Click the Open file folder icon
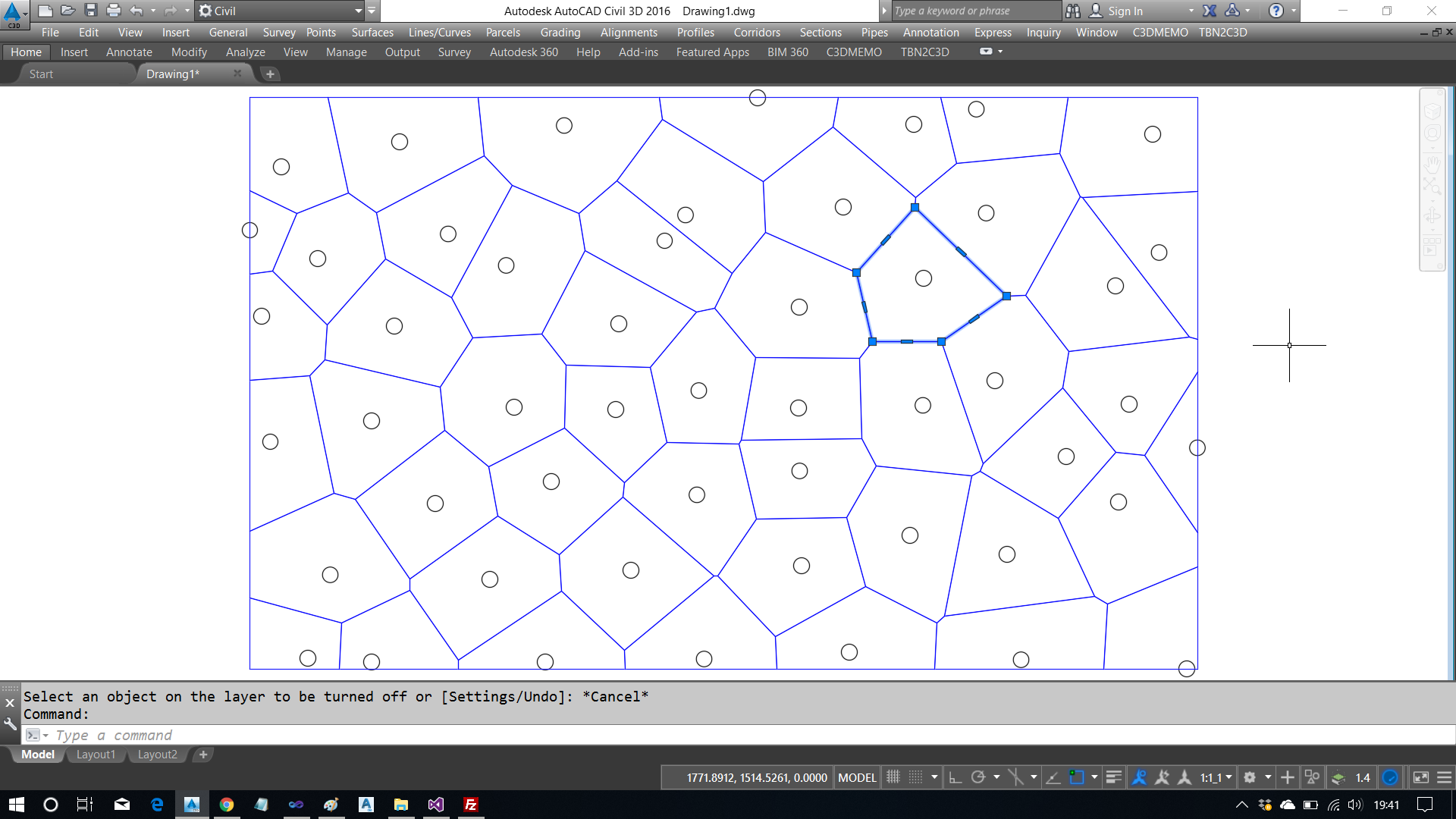The height and width of the screenshot is (819, 1456). [68, 11]
